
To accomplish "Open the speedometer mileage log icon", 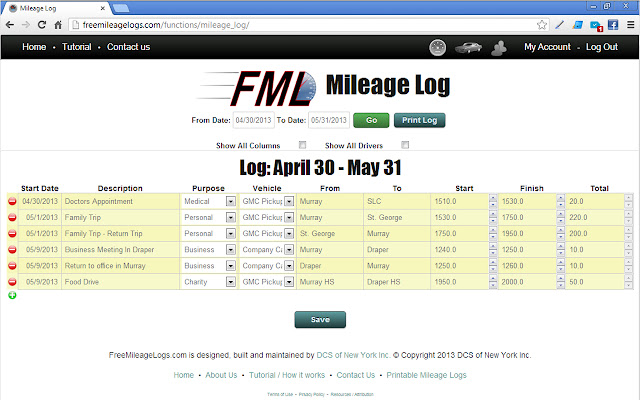I will point(438,47).
